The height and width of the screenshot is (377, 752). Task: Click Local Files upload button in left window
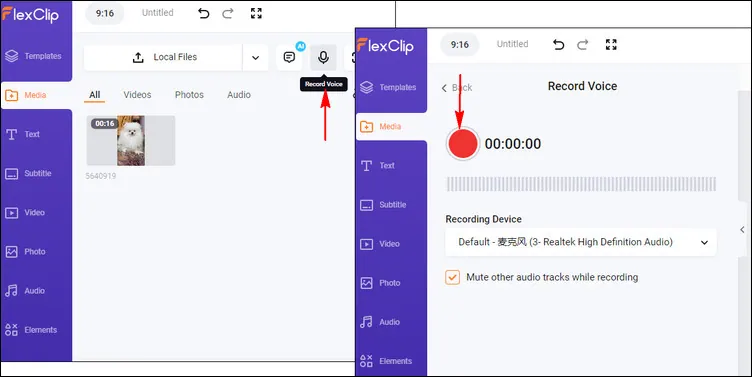coord(163,58)
